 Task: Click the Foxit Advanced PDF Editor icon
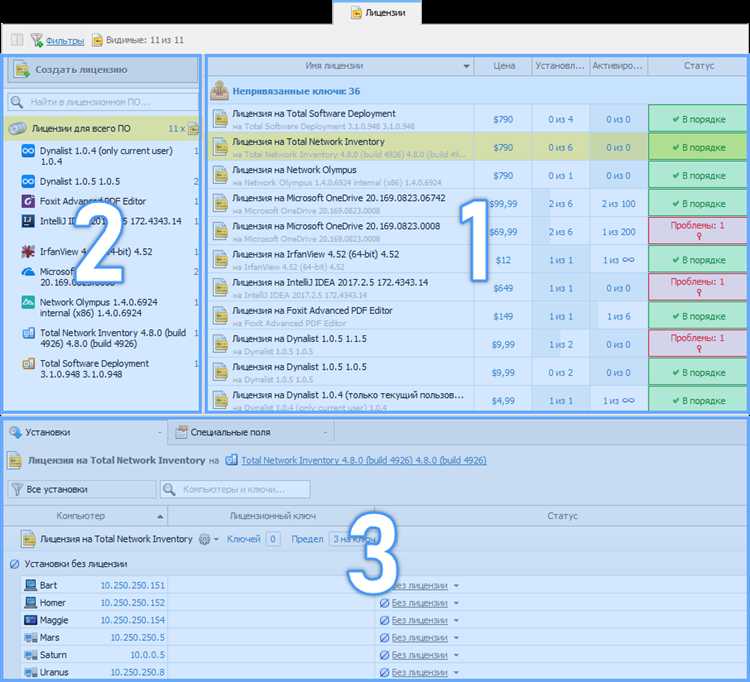pyautogui.click(x=28, y=201)
